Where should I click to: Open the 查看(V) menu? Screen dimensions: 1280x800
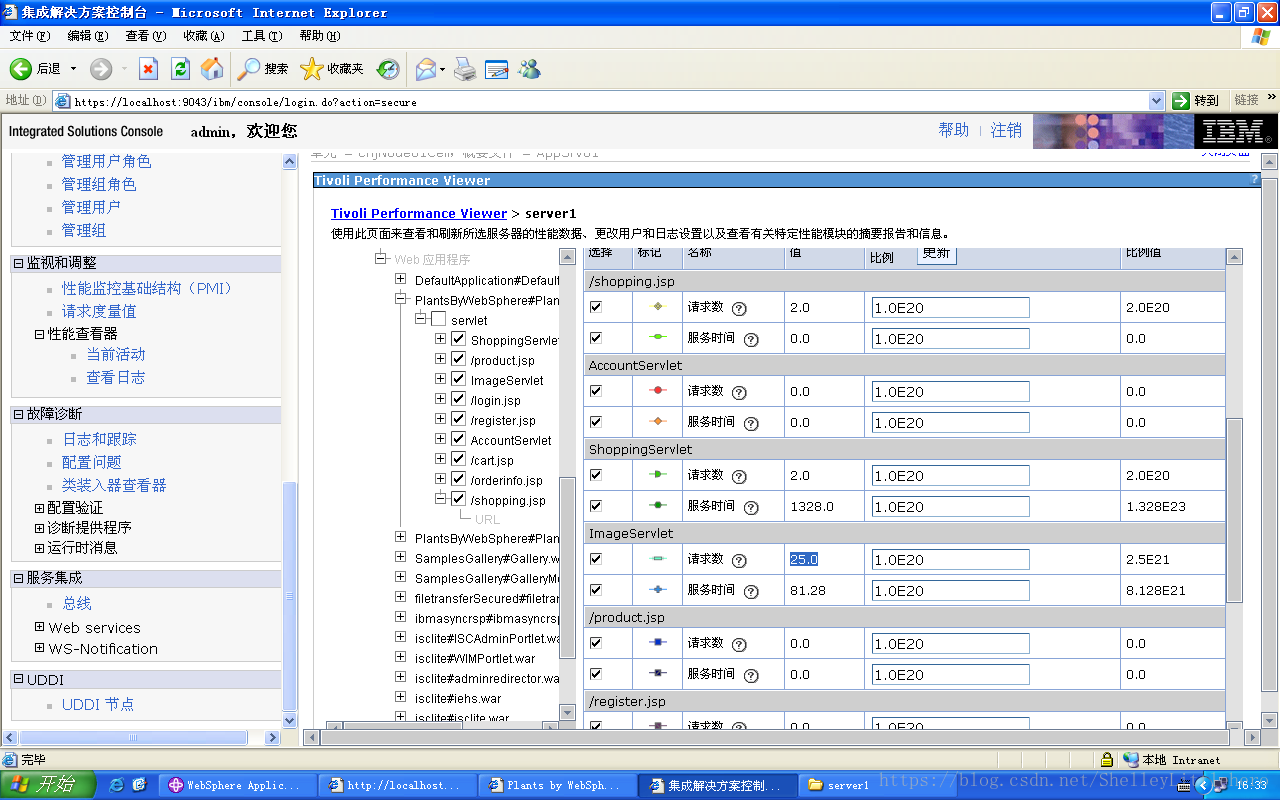tap(146, 36)
